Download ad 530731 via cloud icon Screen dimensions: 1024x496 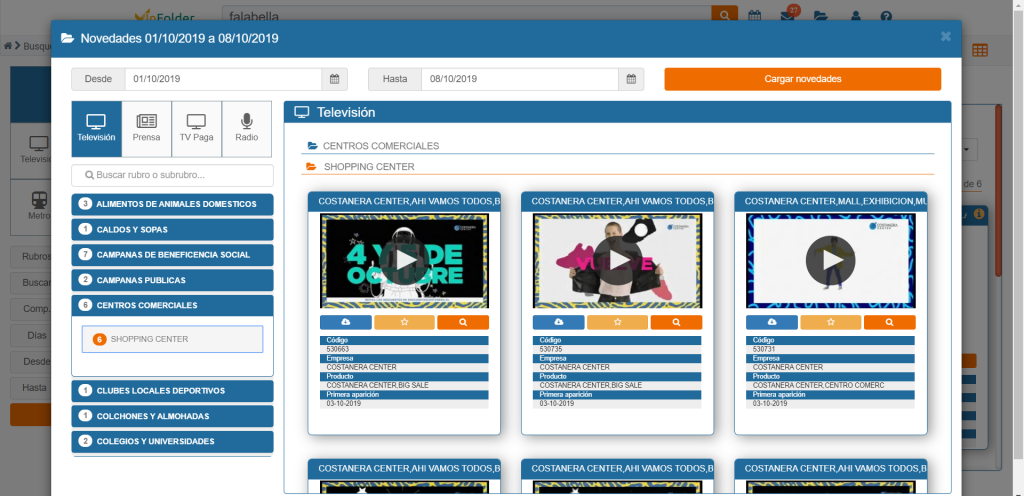click(x=772, y=322)
